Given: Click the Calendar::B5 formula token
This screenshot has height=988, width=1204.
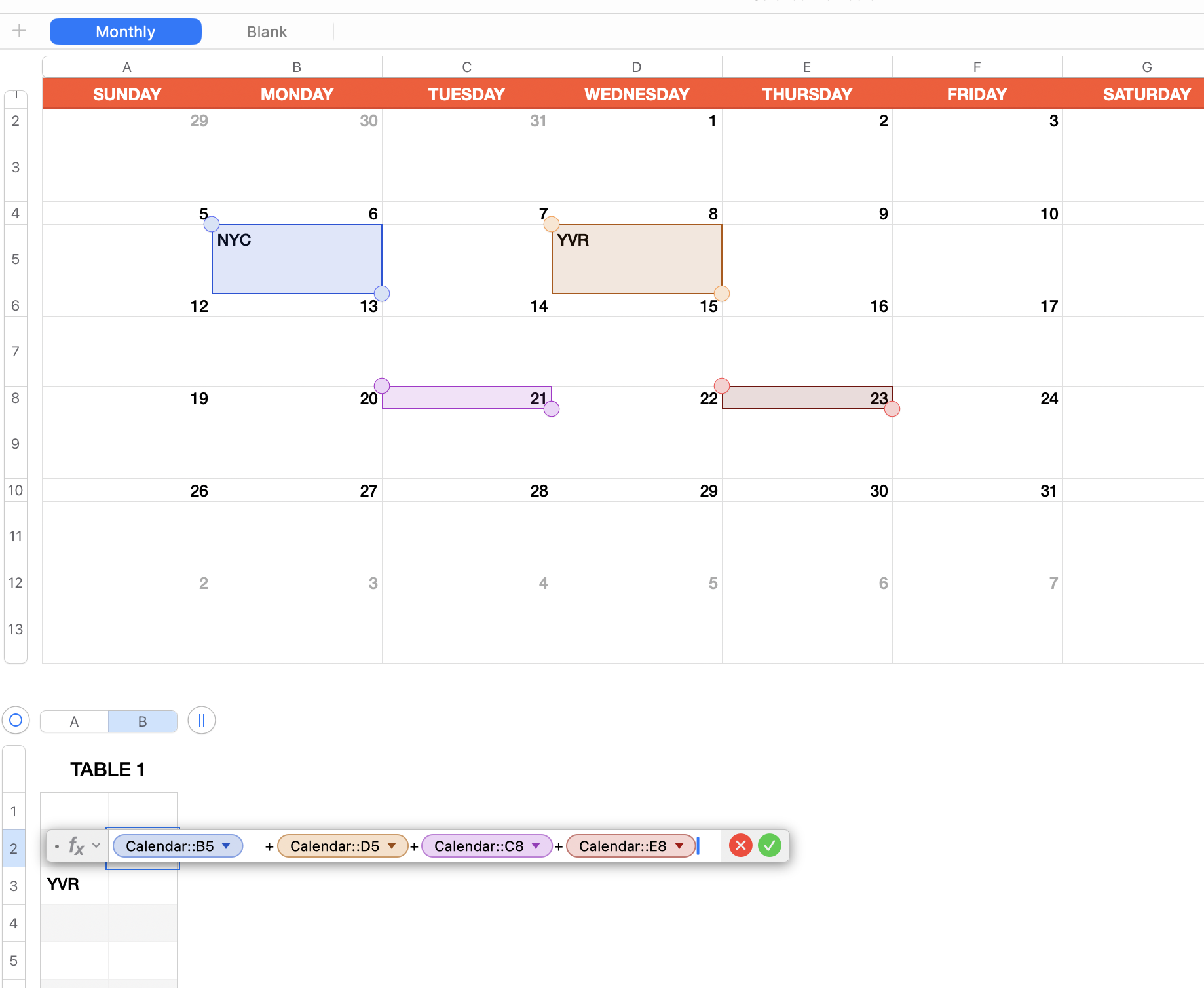Looking at the screenshot, I should 178,846.
